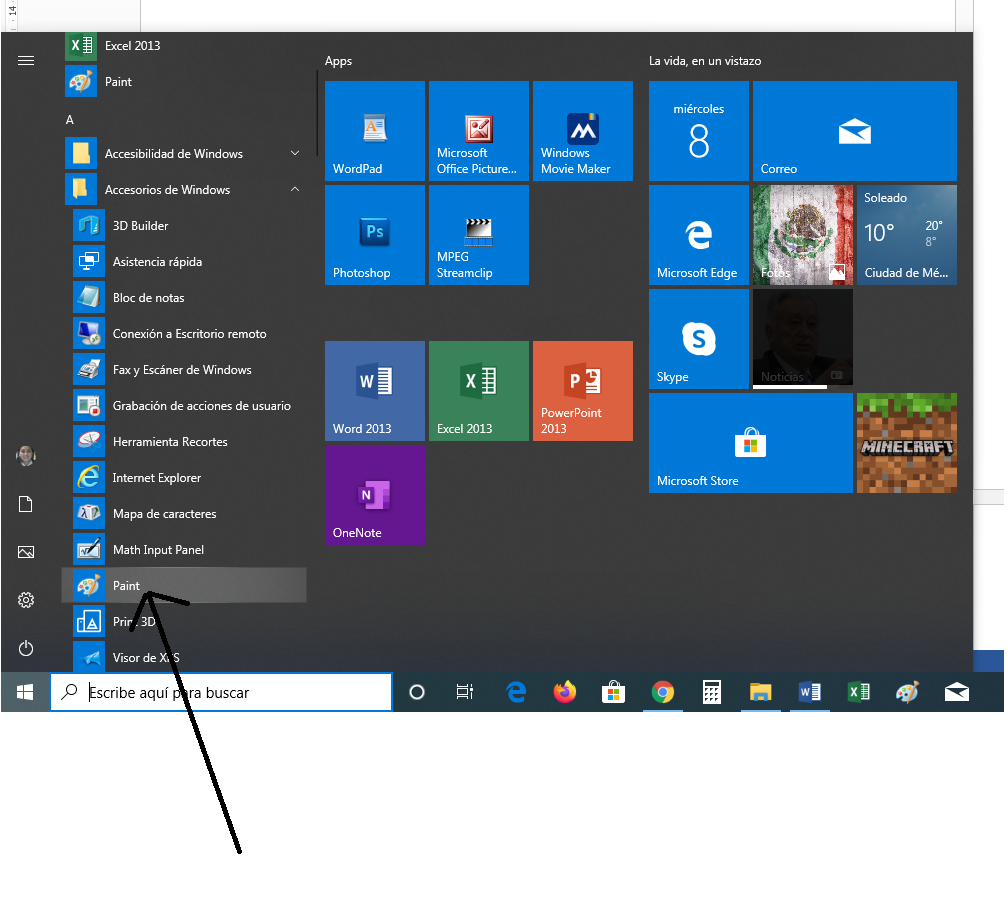Jump to letter A section header
Image resolution: width=1008 pixels, height=906 pixels.
(x=69, y=120)
